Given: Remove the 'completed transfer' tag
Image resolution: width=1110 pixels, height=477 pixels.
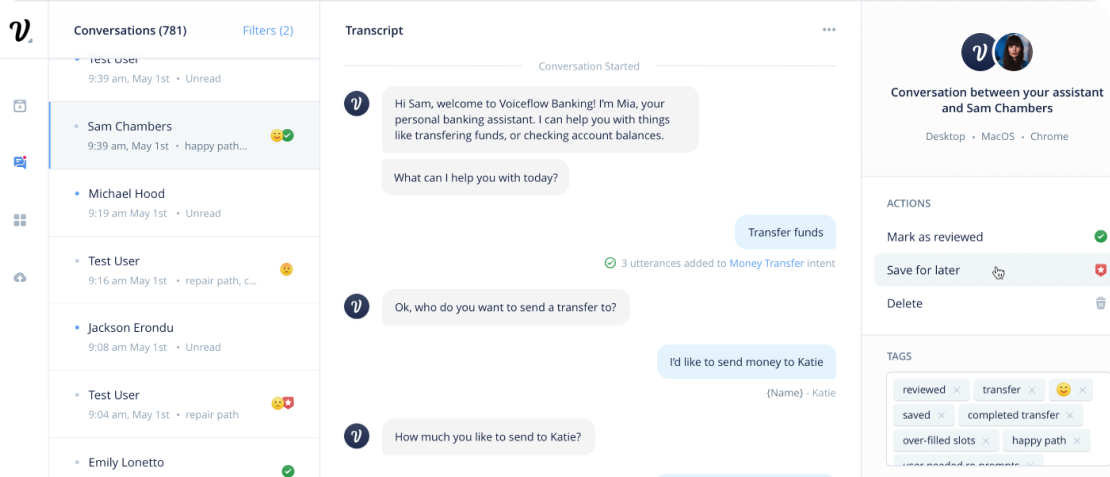Looking at the screenshot, I should 1069,415.
